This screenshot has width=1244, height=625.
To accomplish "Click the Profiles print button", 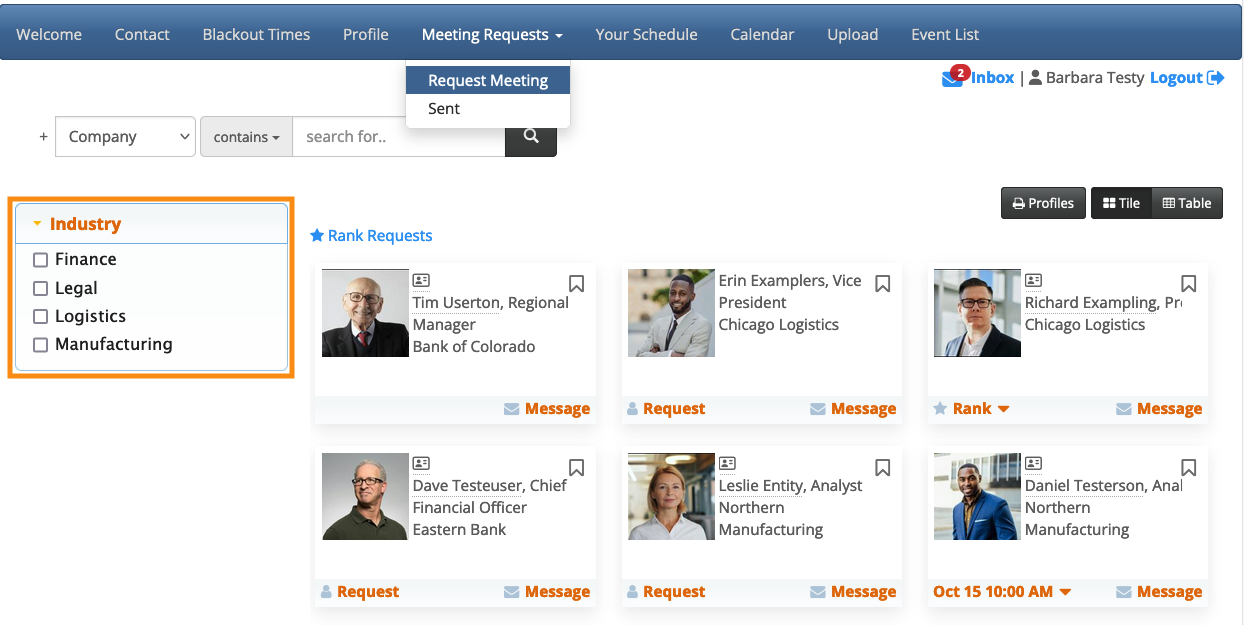I will click(x=1043, y=203).
